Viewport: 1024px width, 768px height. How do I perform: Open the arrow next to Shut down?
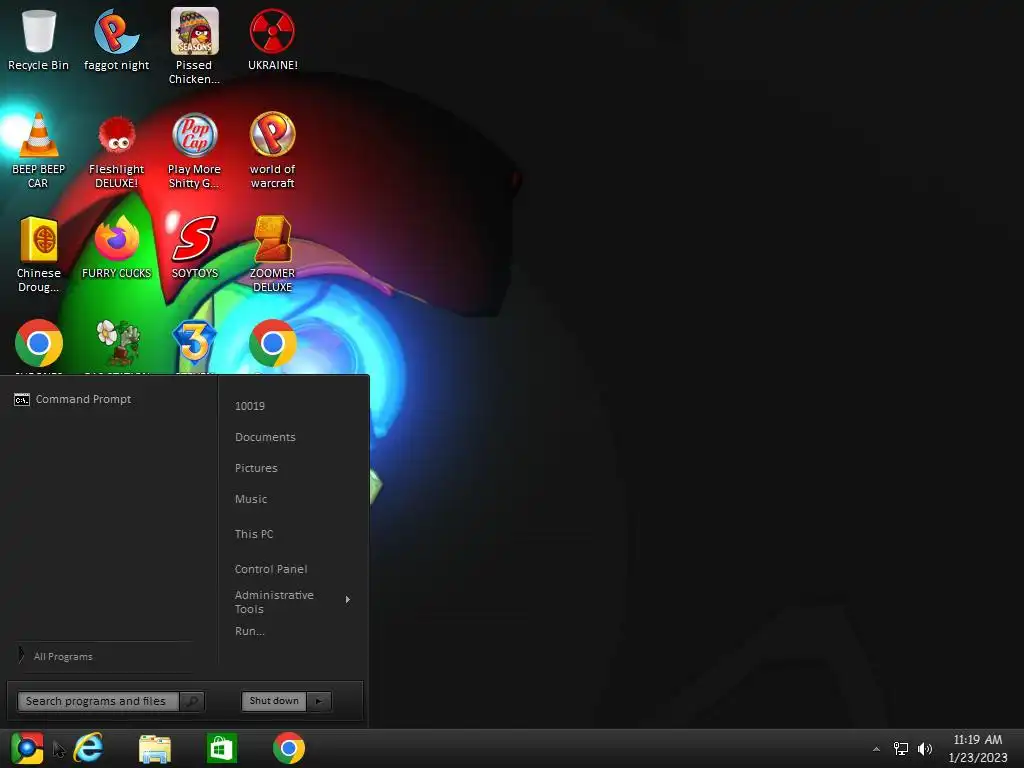[319, 701]
